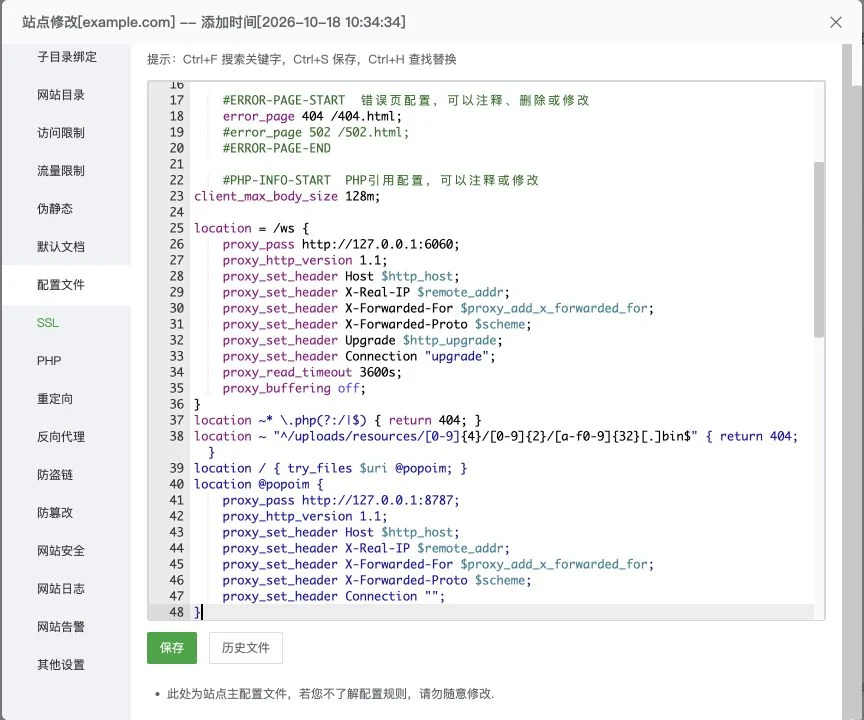The height and width of the screenshot is (720, 864).
Task: Open the 子目录绑定 tab
Action: pyautogui.click(x=67, y=57)
